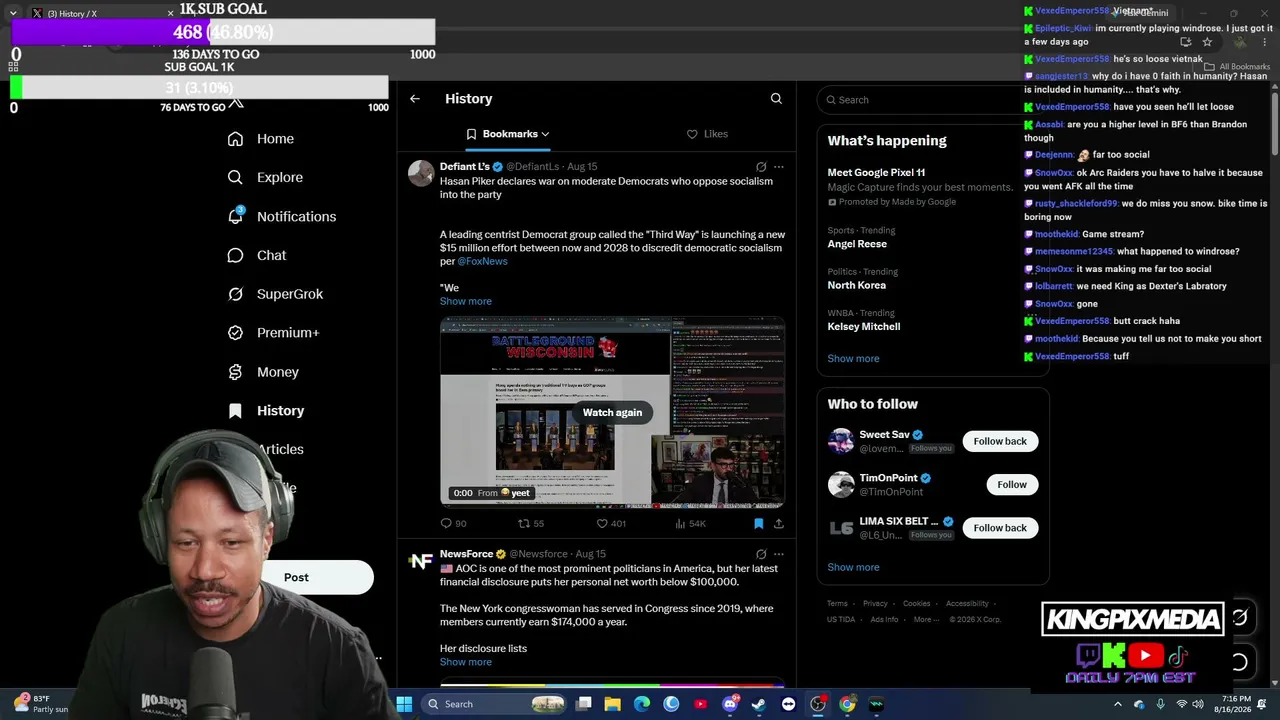Open Premium+ from the X sidebar
1280x720 pixels.
click(x=273, y=333)
